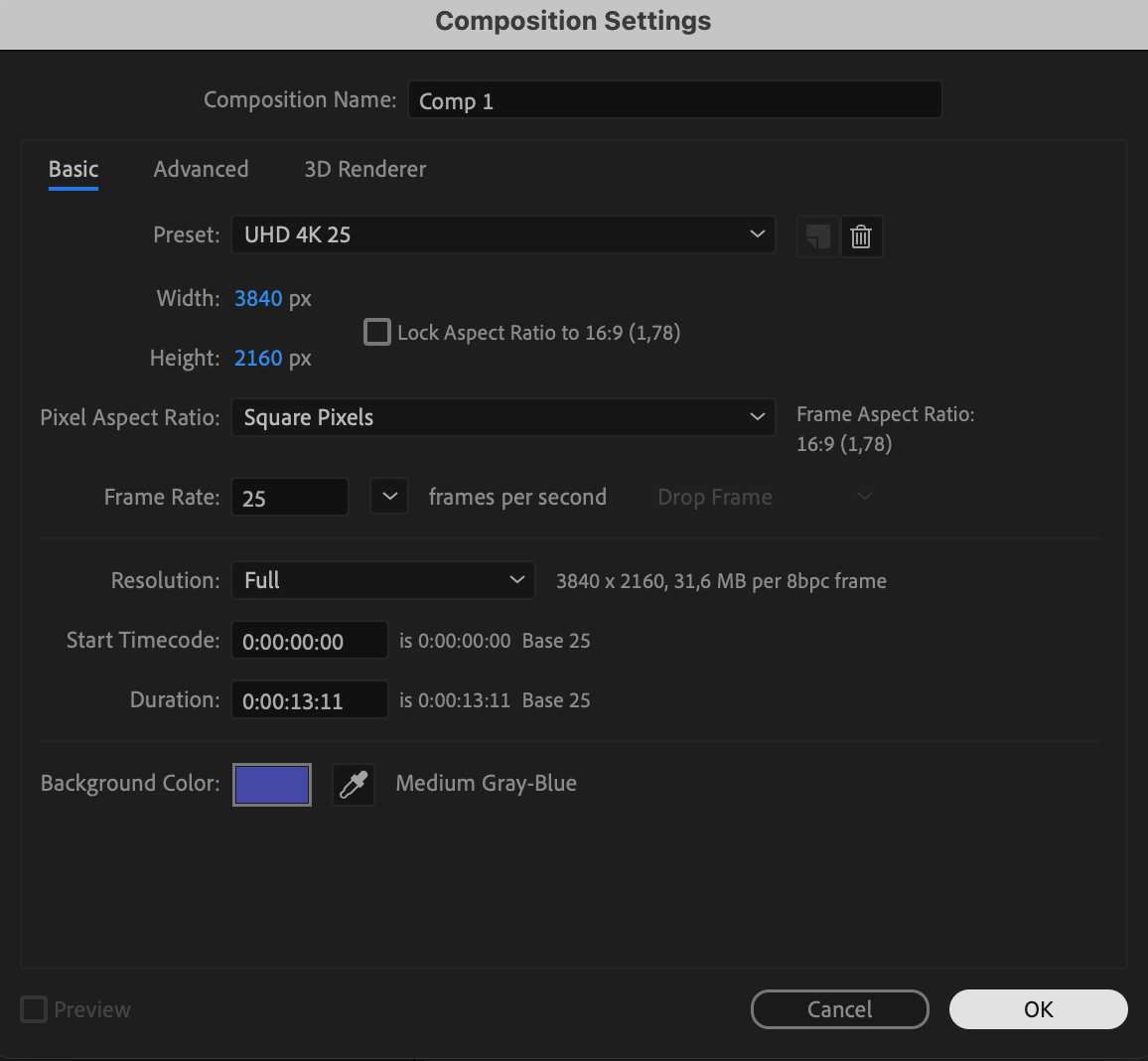Viewport: 1148px width, 1061px height.
Task: Click the save preset icon
Action: coord(817,237)
